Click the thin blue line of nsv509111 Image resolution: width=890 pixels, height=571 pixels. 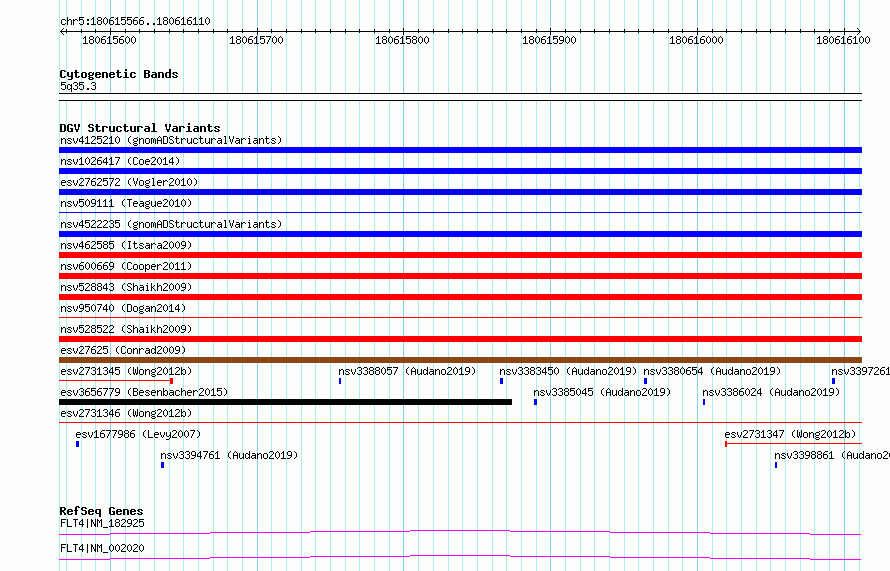(460, 213)
